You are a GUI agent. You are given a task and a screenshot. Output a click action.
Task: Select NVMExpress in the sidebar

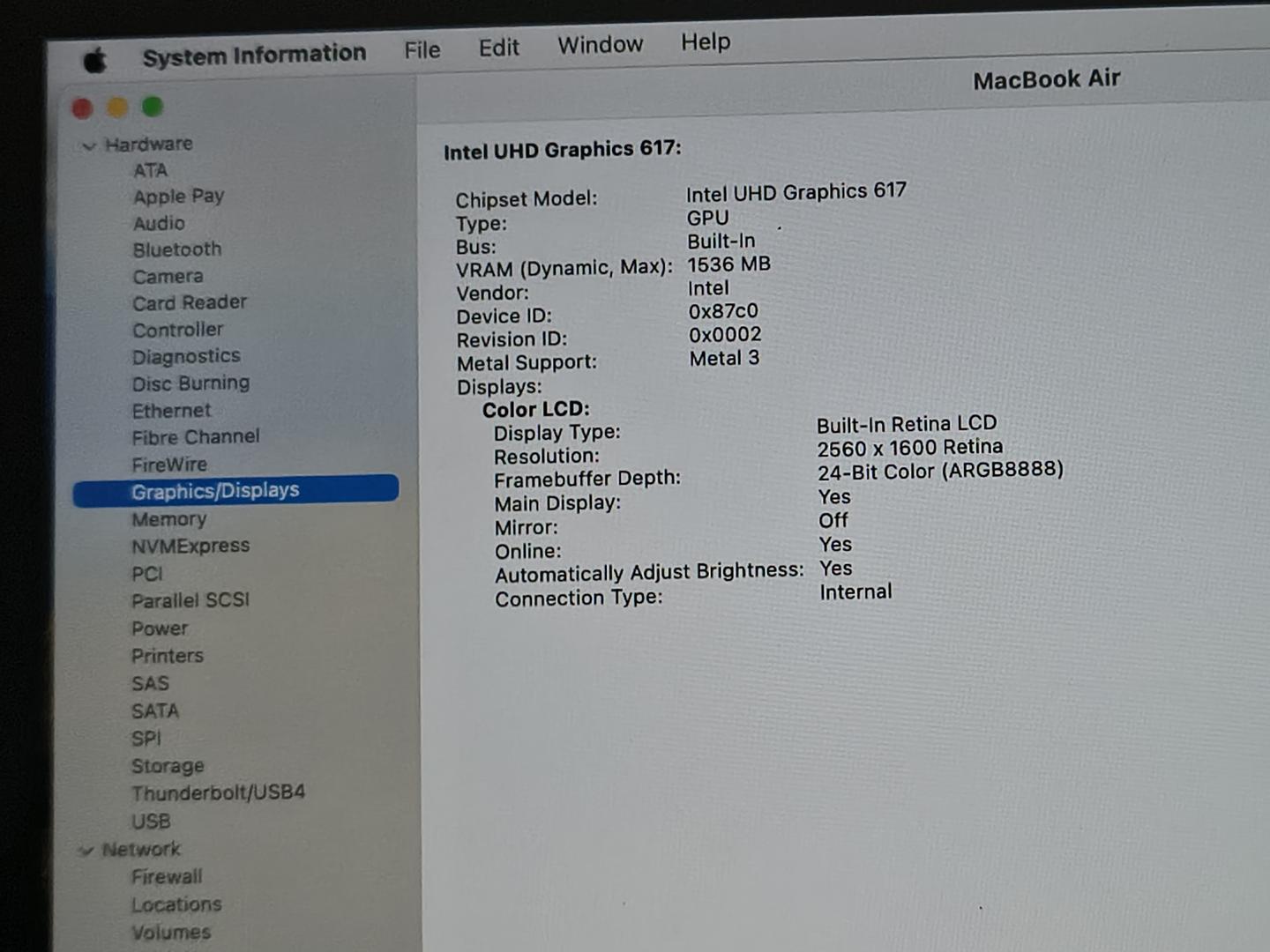190,547
